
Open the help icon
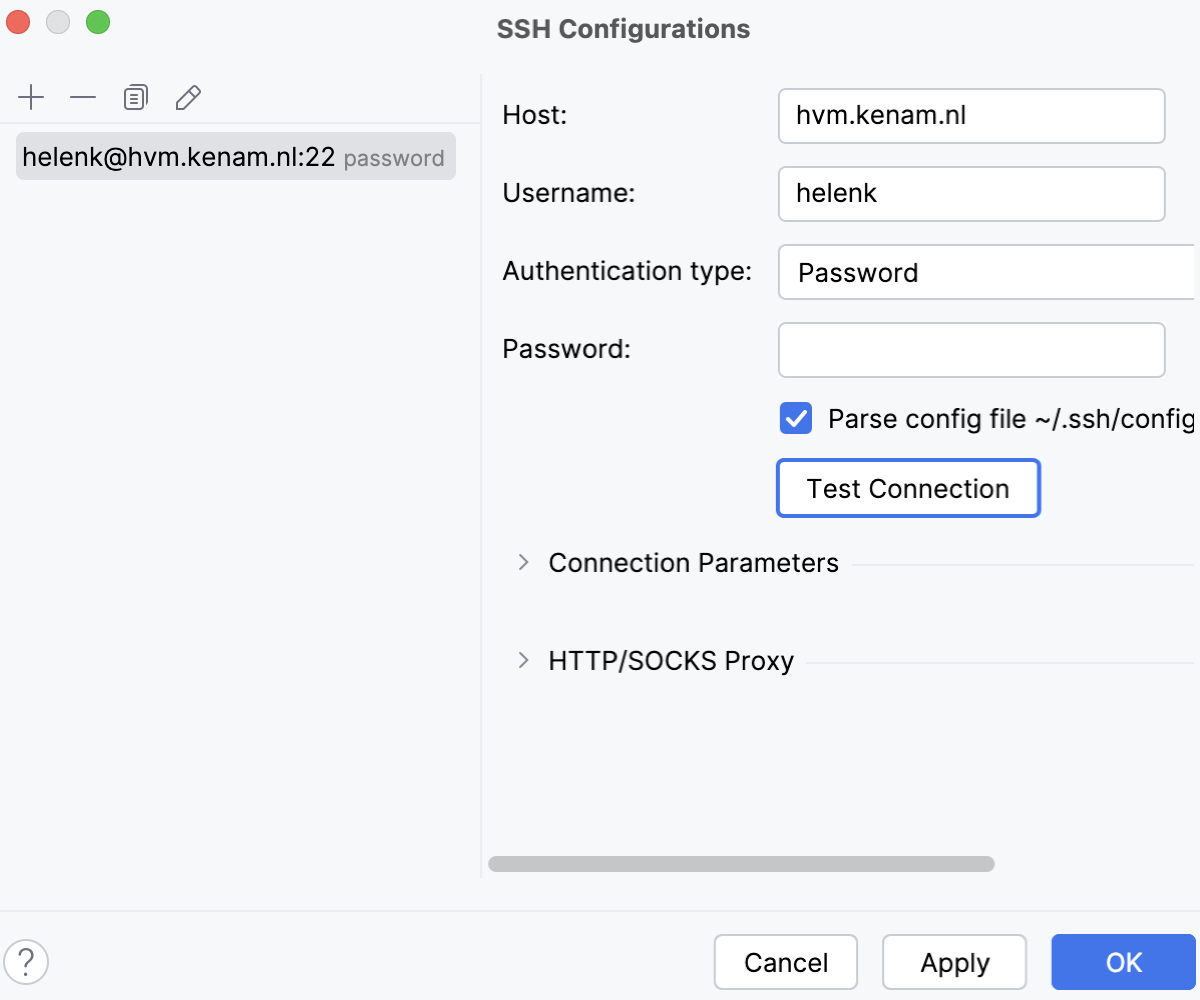tap(27, 961)
